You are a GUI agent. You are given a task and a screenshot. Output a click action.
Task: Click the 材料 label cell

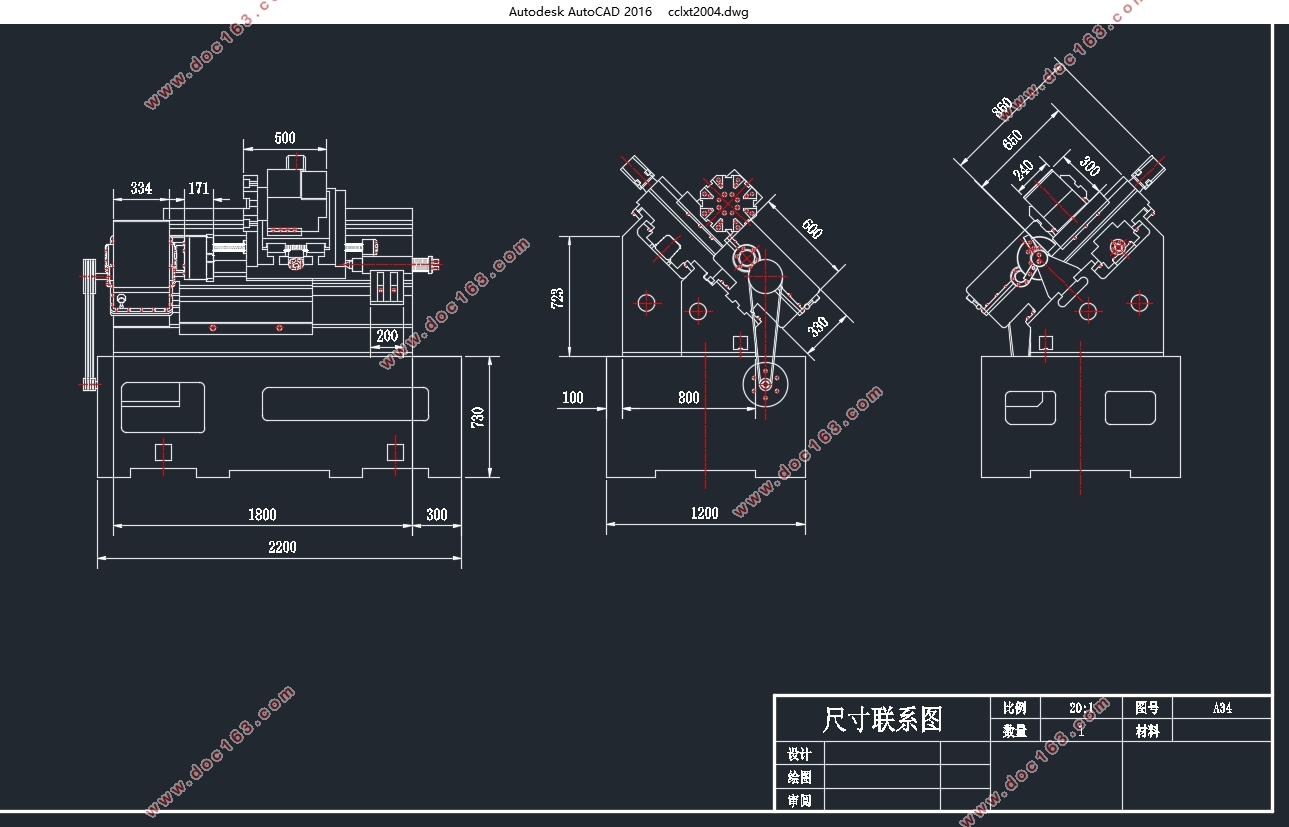point(1148,731)
